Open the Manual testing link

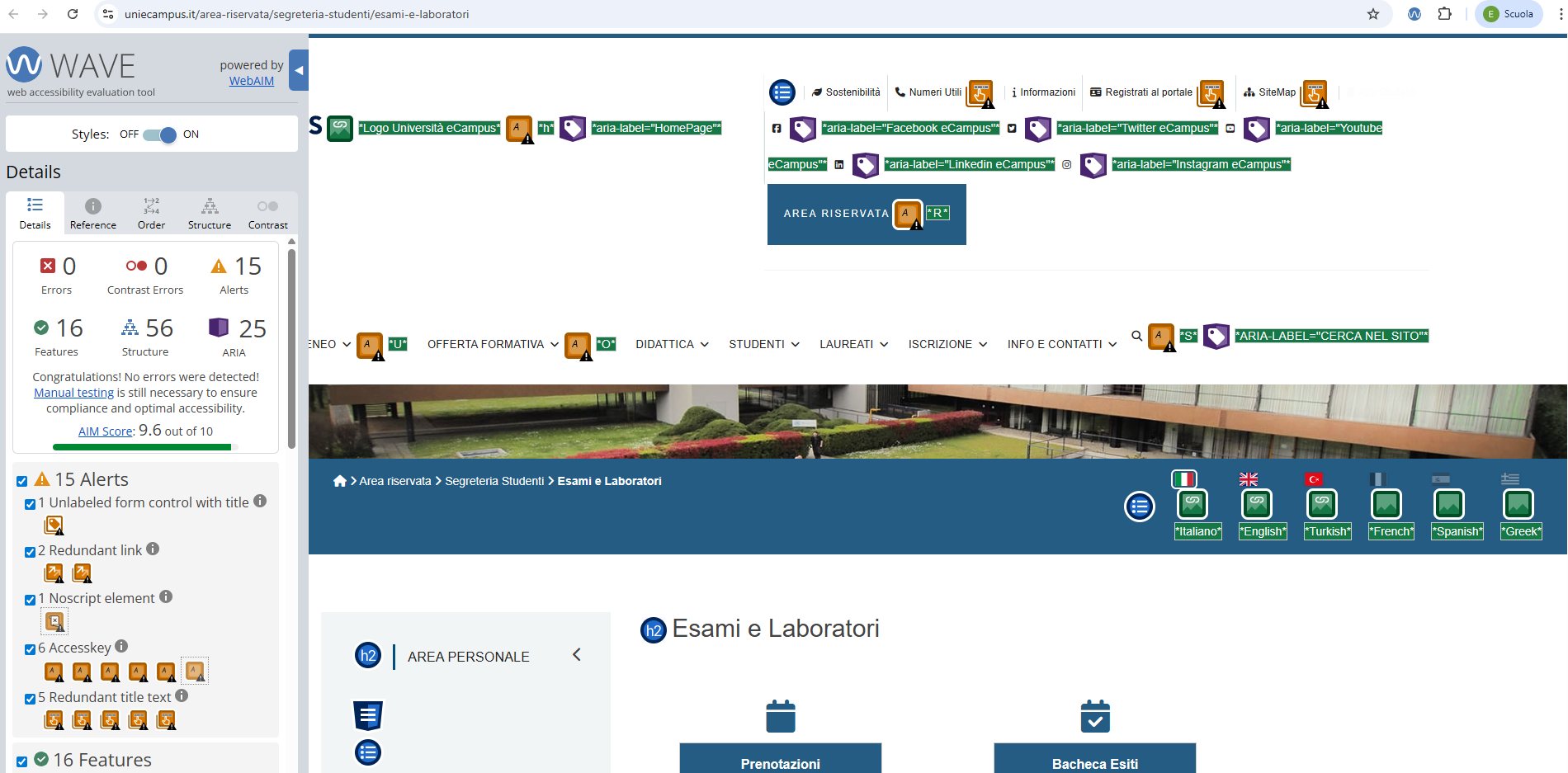pos(73,393)
